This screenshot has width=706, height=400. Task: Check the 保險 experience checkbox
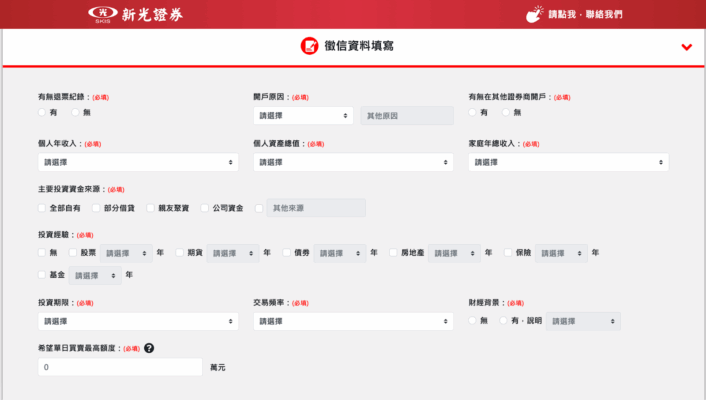[508, 252]
